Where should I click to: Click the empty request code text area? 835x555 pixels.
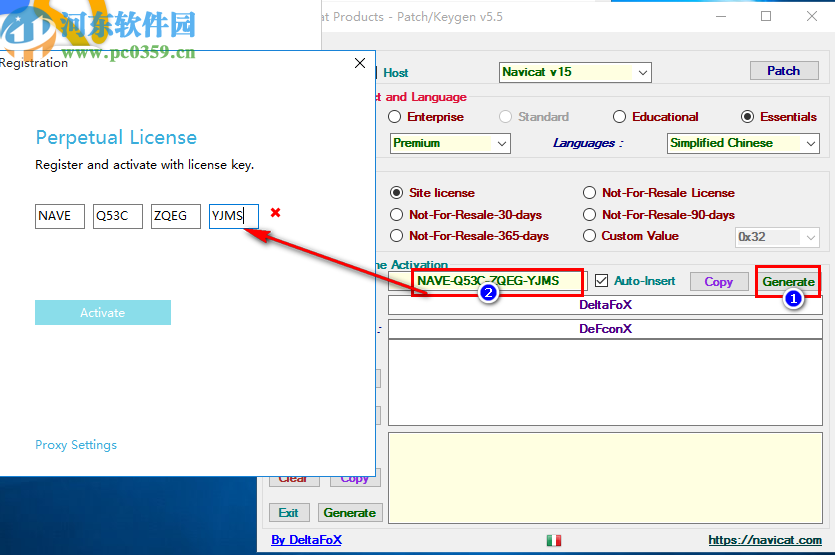click(x=605, y=382)
